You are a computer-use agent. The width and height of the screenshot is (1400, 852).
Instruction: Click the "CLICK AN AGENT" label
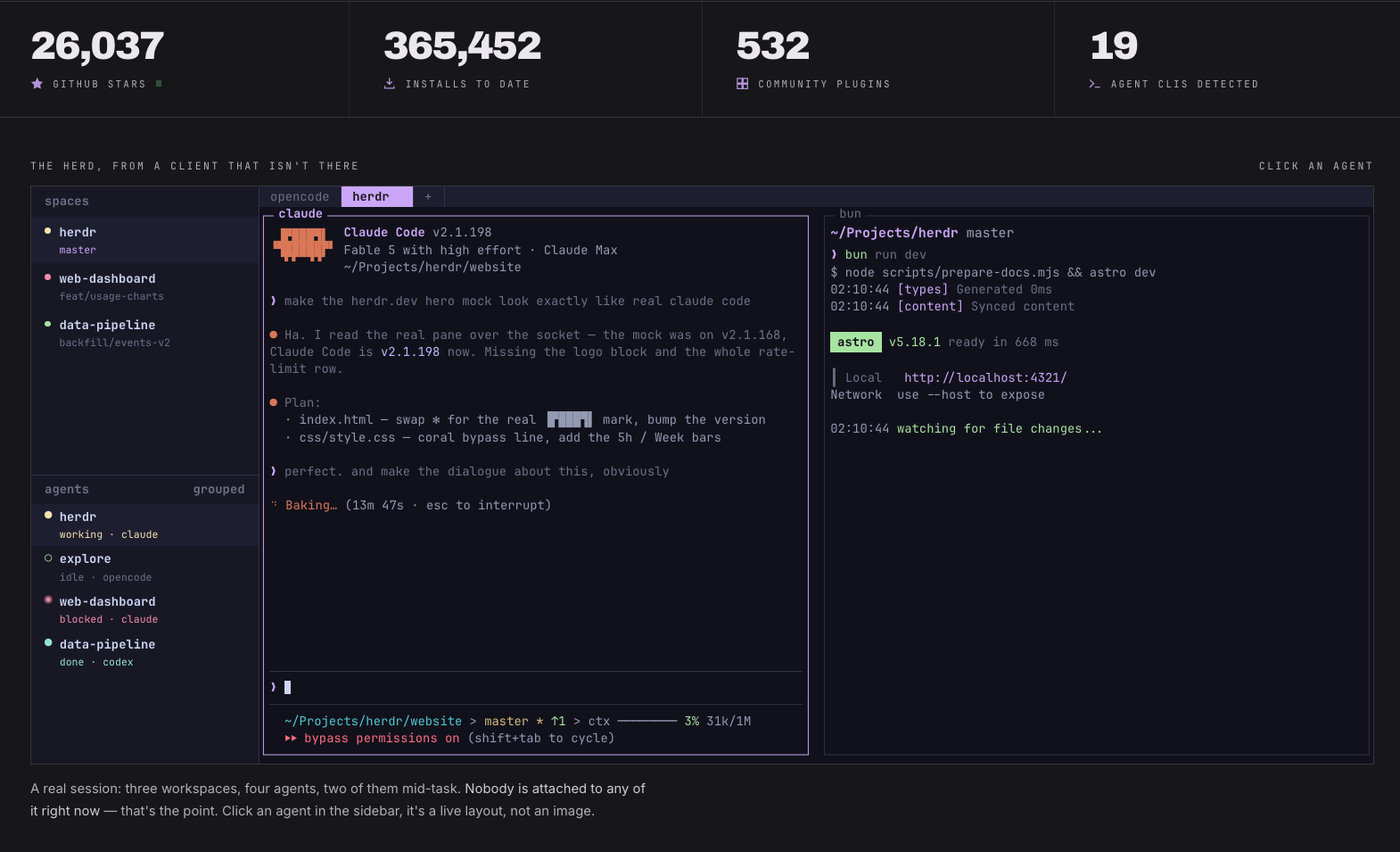pos(1316,166)
